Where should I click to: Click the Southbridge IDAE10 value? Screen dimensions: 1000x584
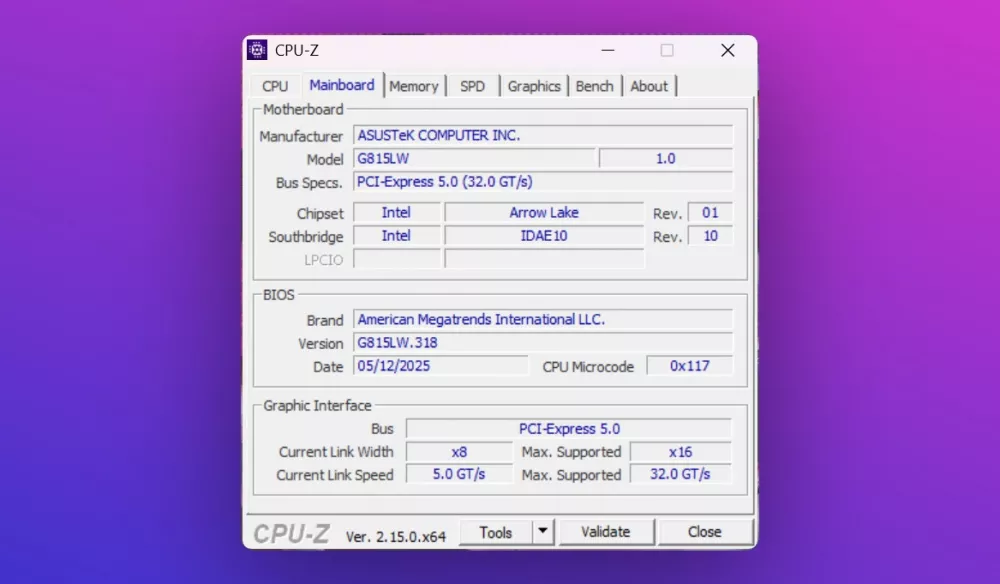point(543,236)
